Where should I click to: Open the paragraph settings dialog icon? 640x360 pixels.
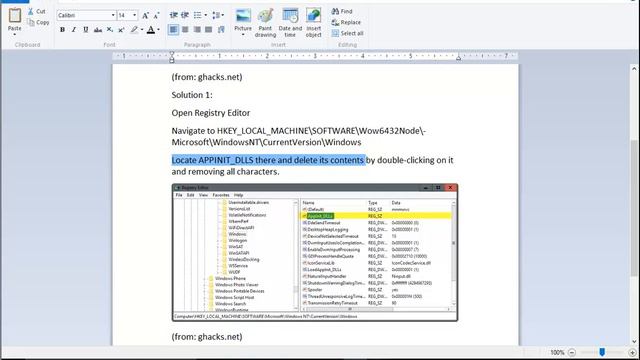[x=221, y=29]
